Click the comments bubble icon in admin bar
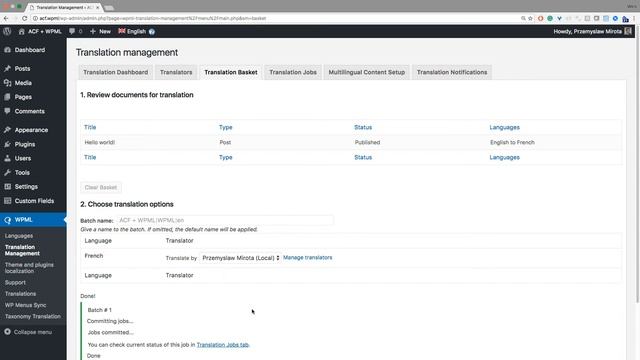640x360 pixels. click(72, 31)
